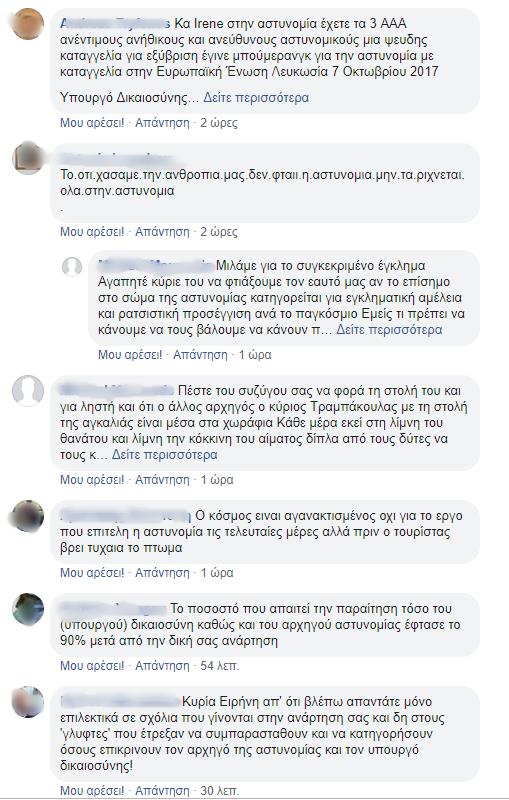Click default silhouette avatar beside 'Πέστε του συζύγου'
This screenshot has height=800, width=509.
28,391
